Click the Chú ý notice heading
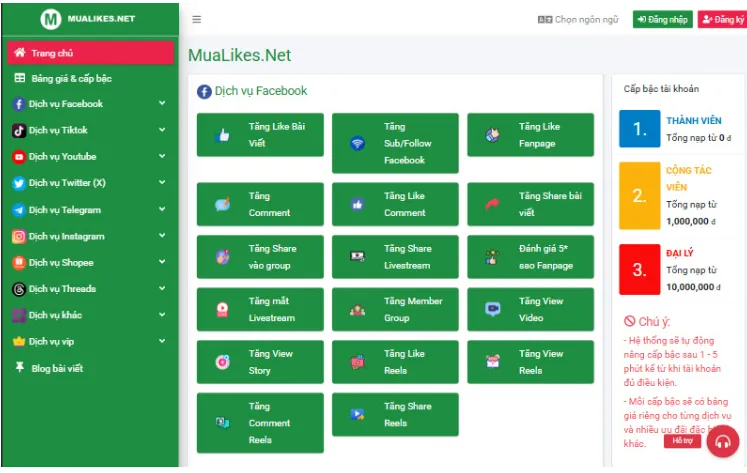Viewport: 747px width, 473px height. (x=647, y=322)
